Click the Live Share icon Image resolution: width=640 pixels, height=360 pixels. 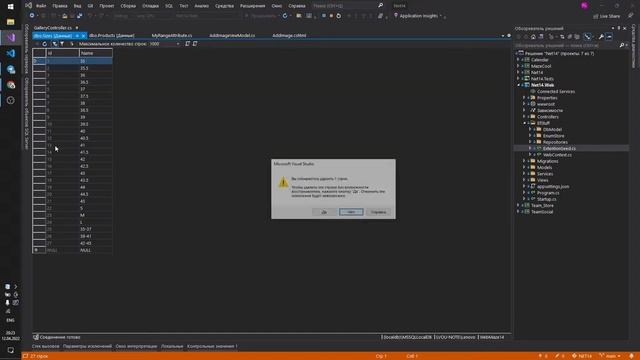(x=596, y=16)
